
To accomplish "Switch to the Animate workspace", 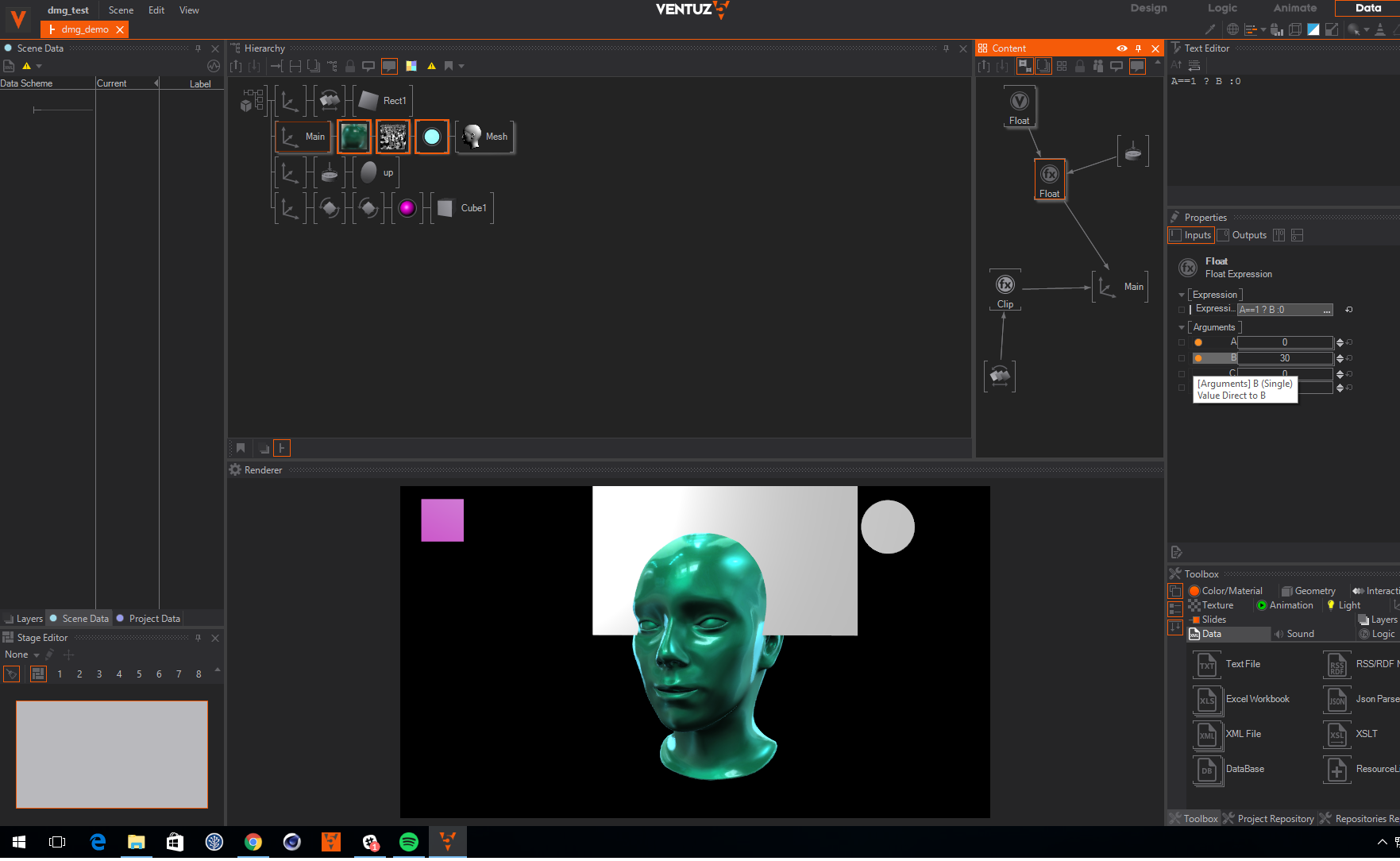I will tap(1294, 8).
